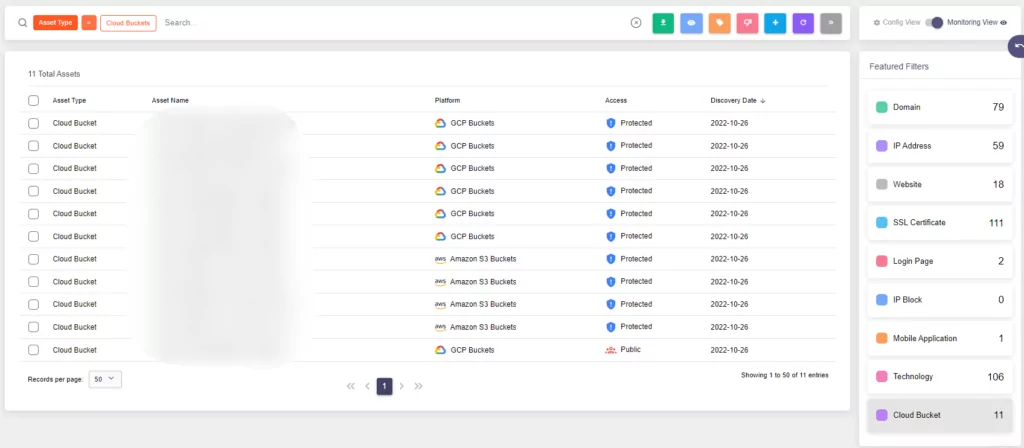Click the purple refresh icon

[x=803, y=23]
